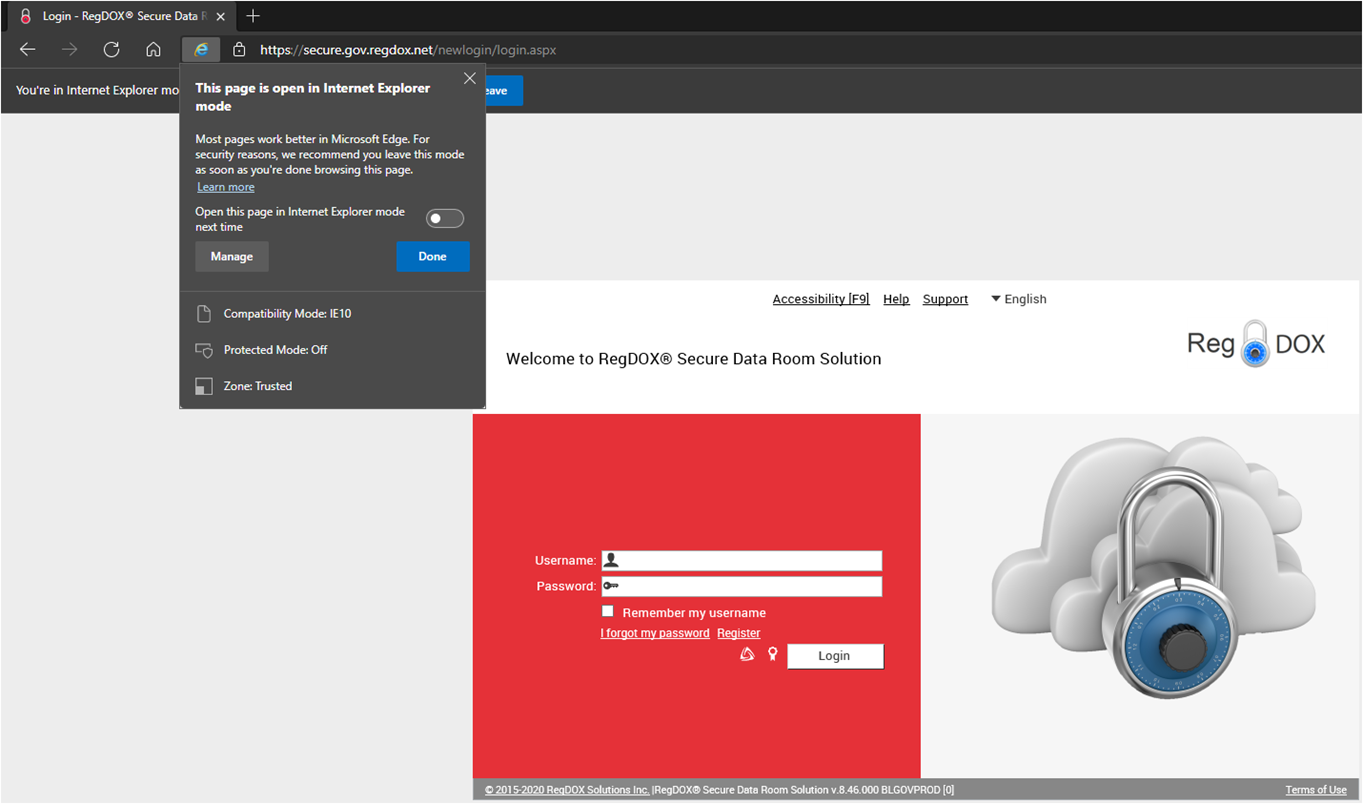Click the padlock site info icon

(x=239, y=49)
